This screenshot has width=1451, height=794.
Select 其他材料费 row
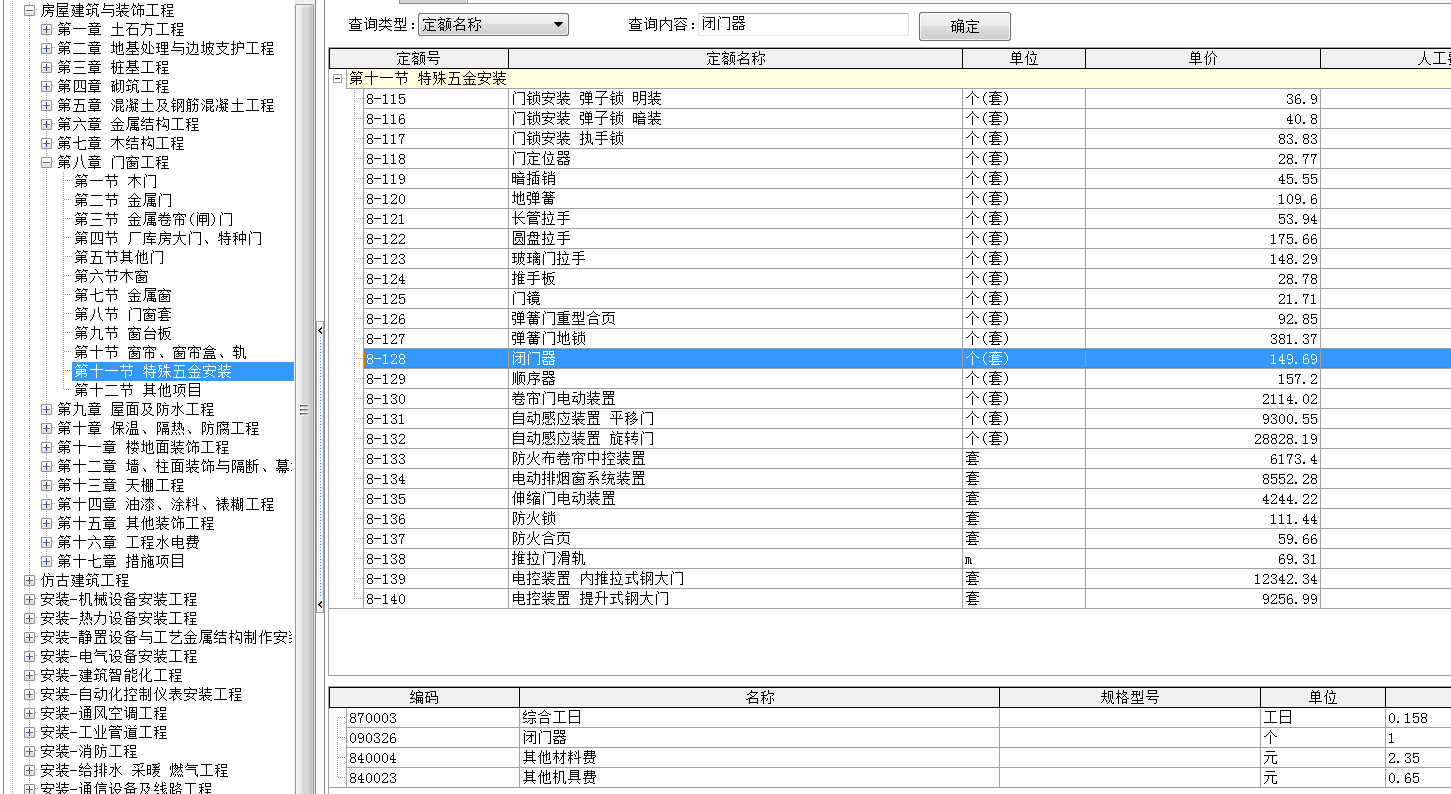(898, 758)
